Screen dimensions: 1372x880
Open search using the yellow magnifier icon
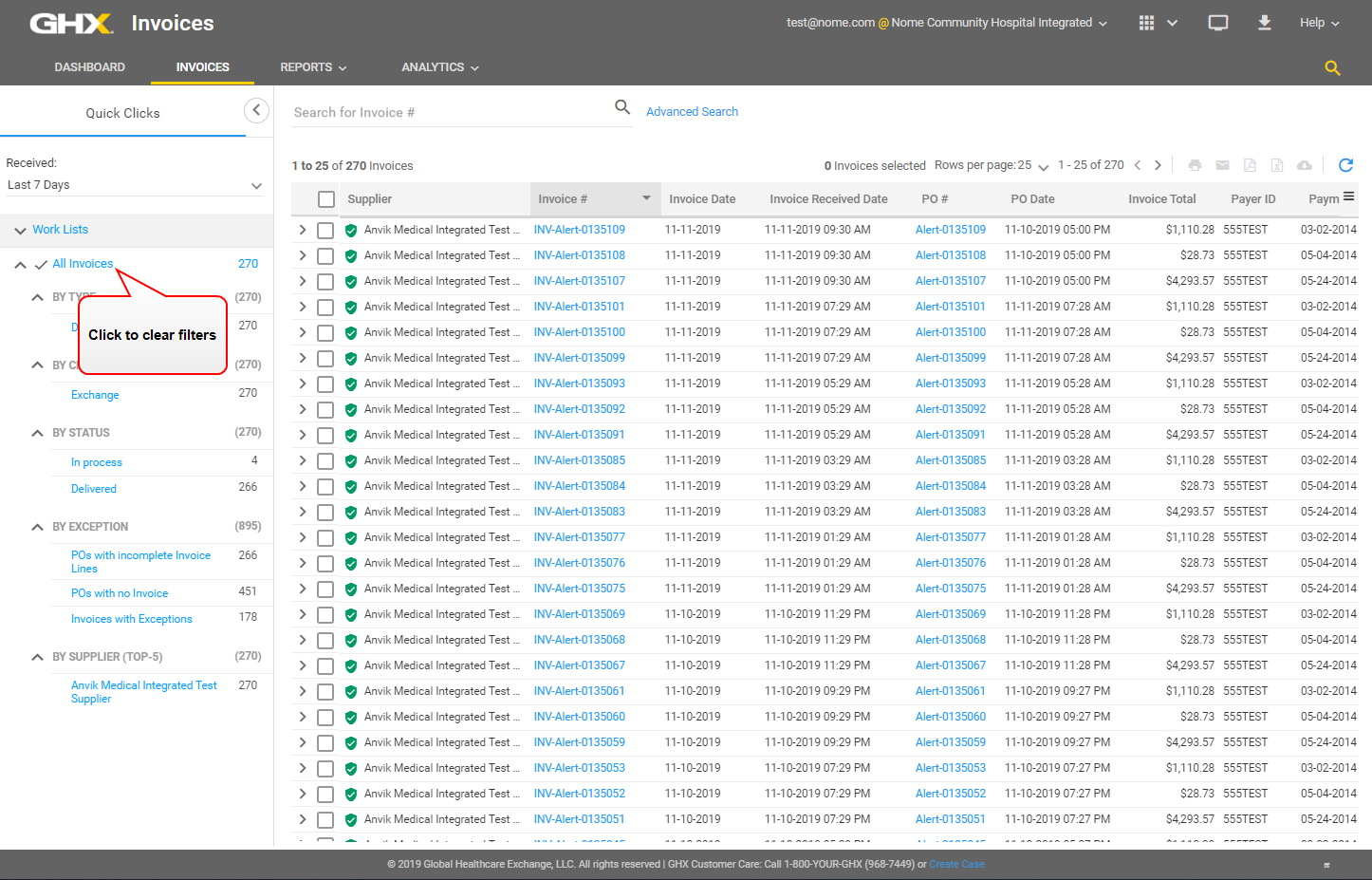(x=1332, y=67)
